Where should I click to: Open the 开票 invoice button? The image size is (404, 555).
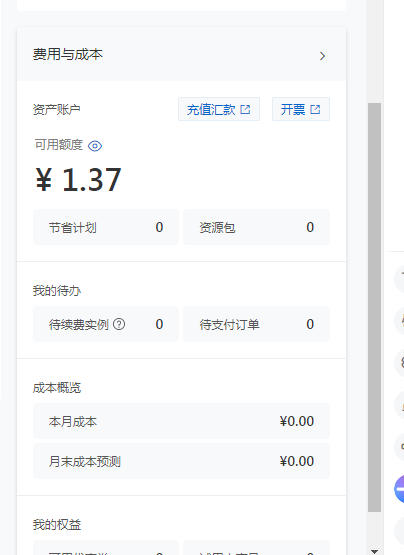[x=301, y=109]
